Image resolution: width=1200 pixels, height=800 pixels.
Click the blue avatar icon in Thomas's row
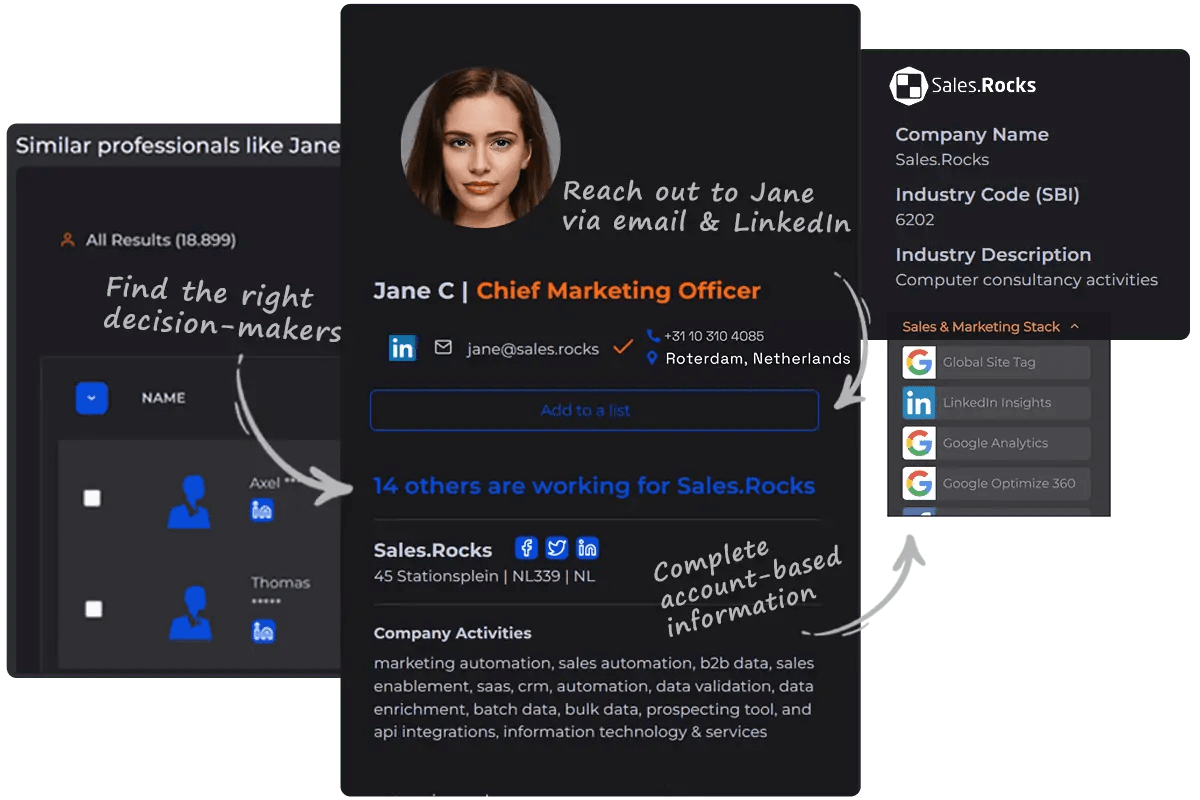click(190, 612)
